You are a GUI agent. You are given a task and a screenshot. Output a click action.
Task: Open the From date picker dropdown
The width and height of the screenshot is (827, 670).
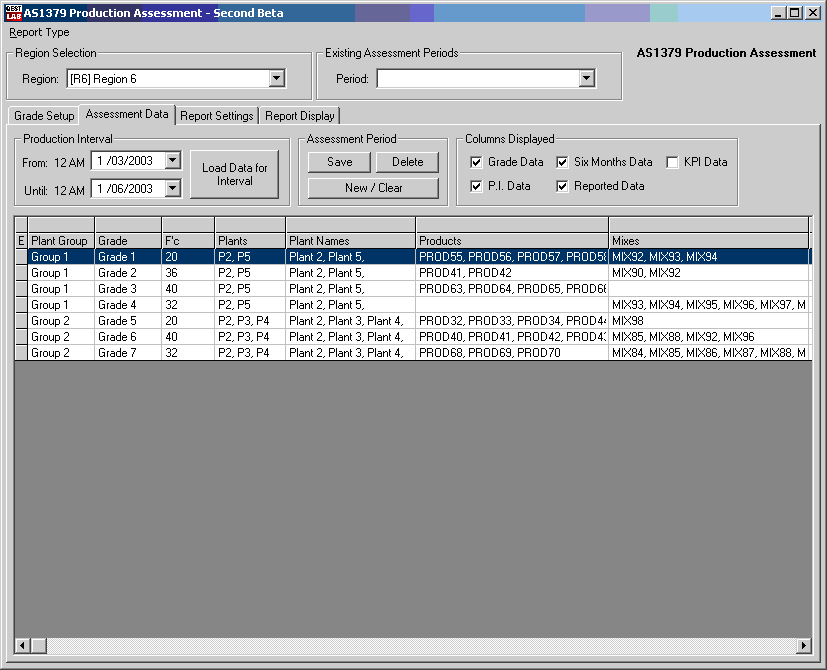pos(173,160)
